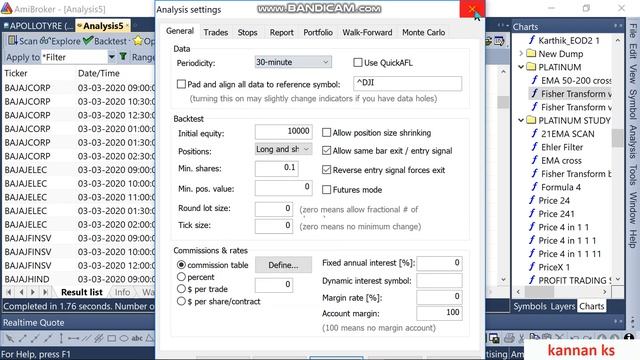Click the APOLLOTYRE document tab
This screenshot has height=360, width=640.
pyautogui.click(x=38, y=26)
